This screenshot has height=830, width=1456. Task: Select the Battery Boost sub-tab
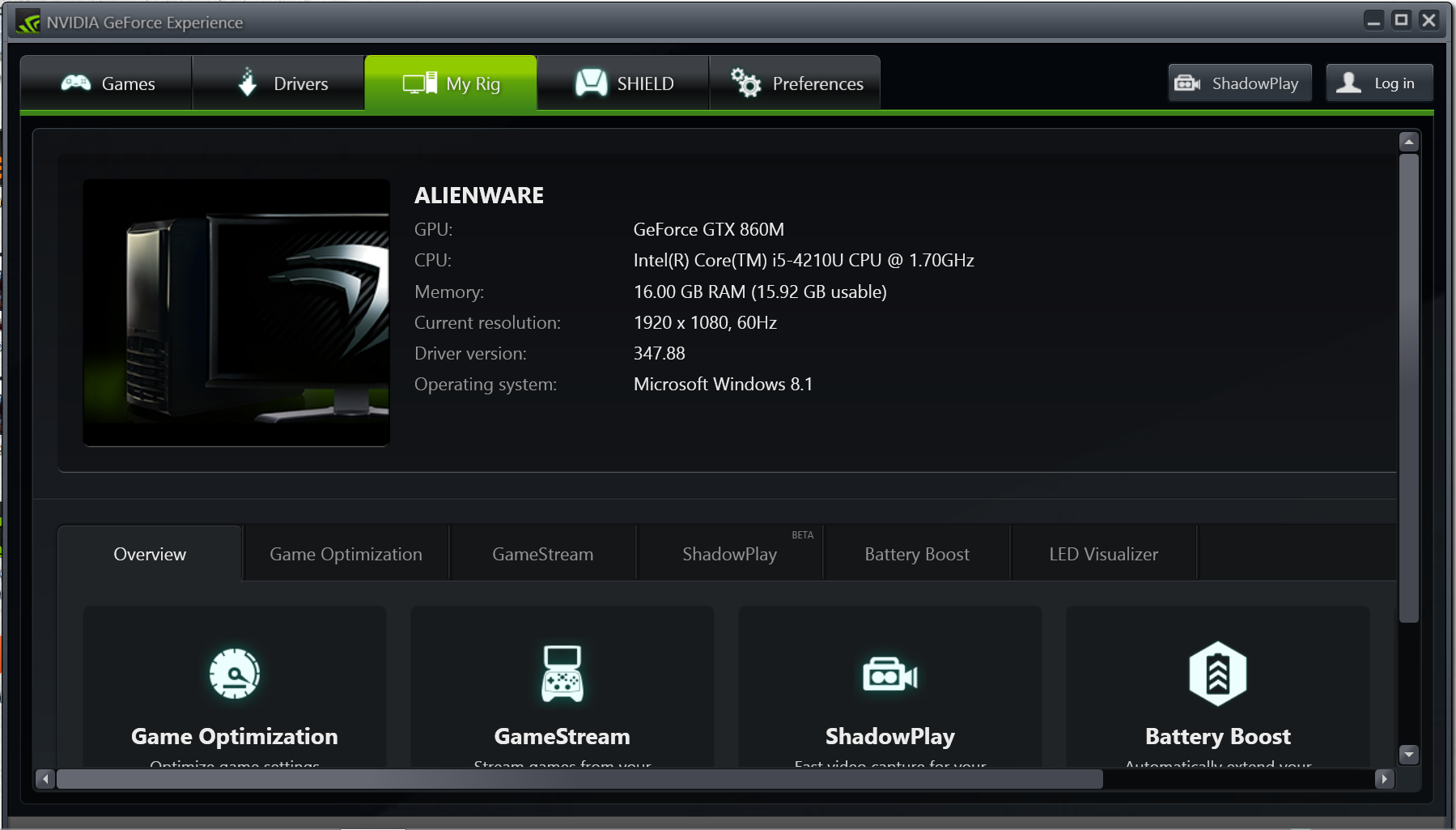[x=917, y=554]
